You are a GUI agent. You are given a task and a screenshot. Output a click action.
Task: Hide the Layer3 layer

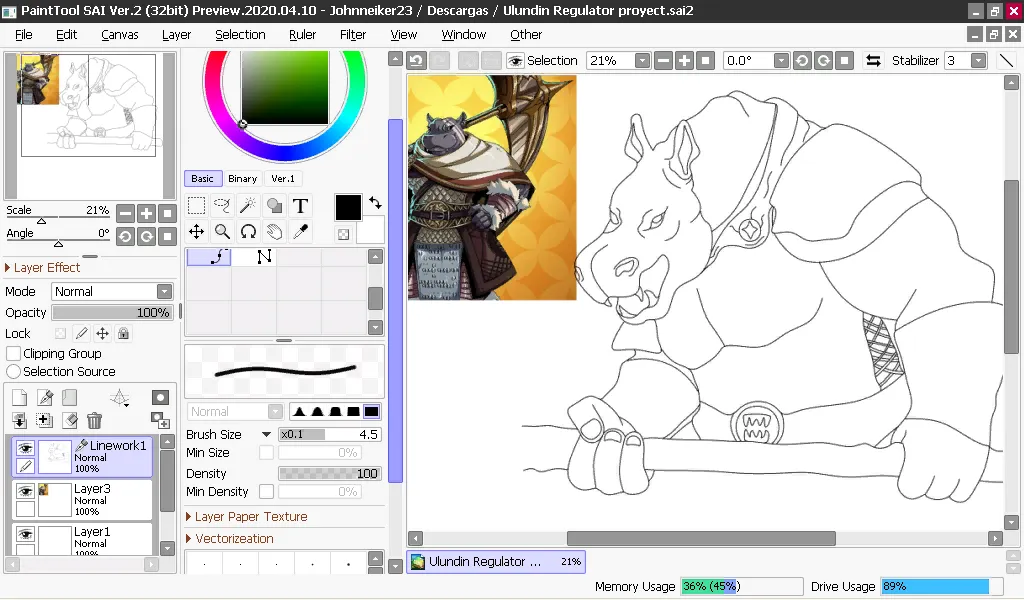pos(25,491)
